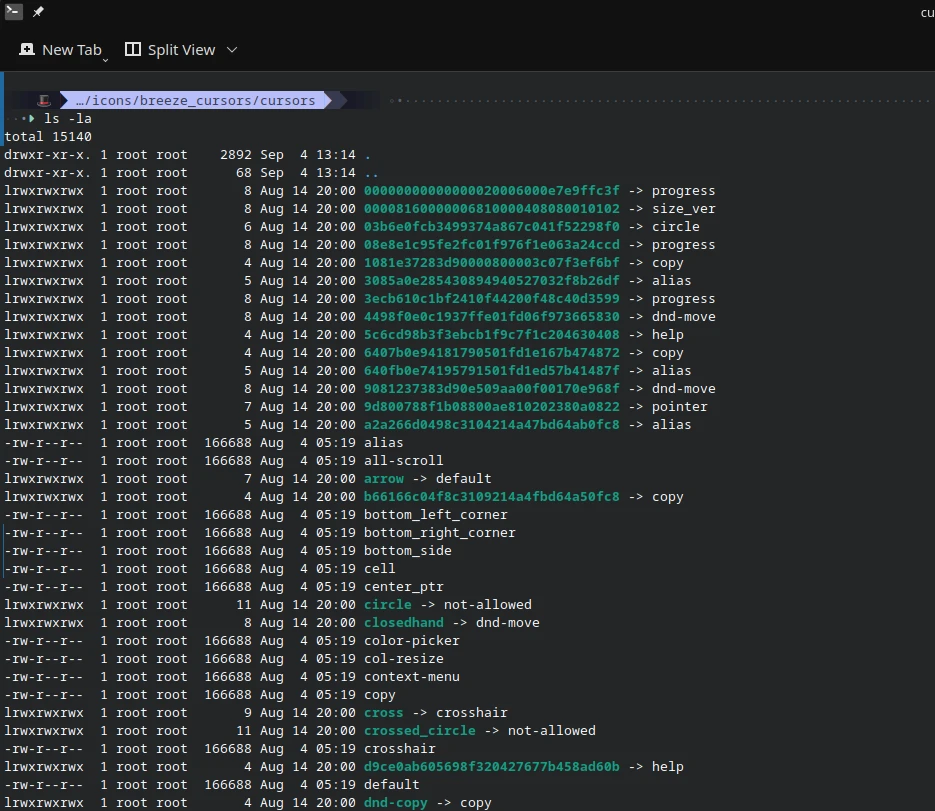Image resolution: width=935 pixels, height=811 pixels.
Task: Click the 'crosshair' regular file name
Action: tap(400, 749)
